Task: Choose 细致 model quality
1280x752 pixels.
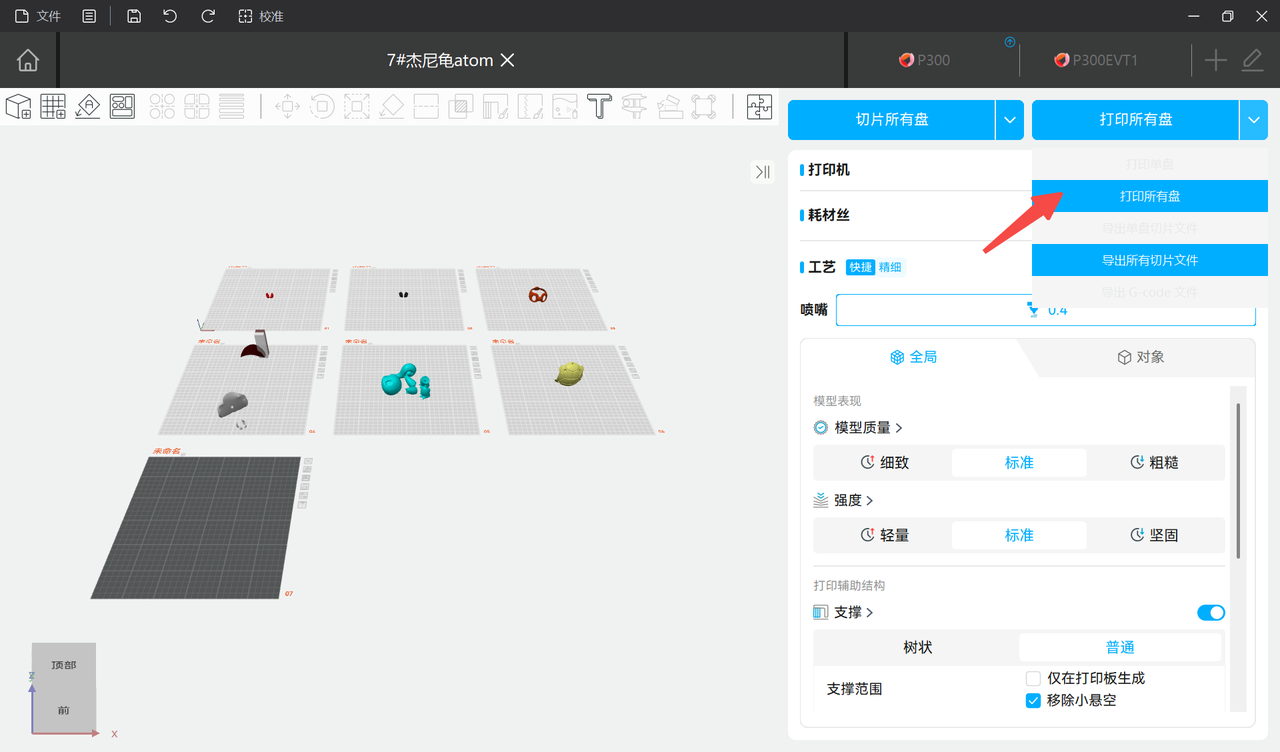Action: click(x=884, y=463)
